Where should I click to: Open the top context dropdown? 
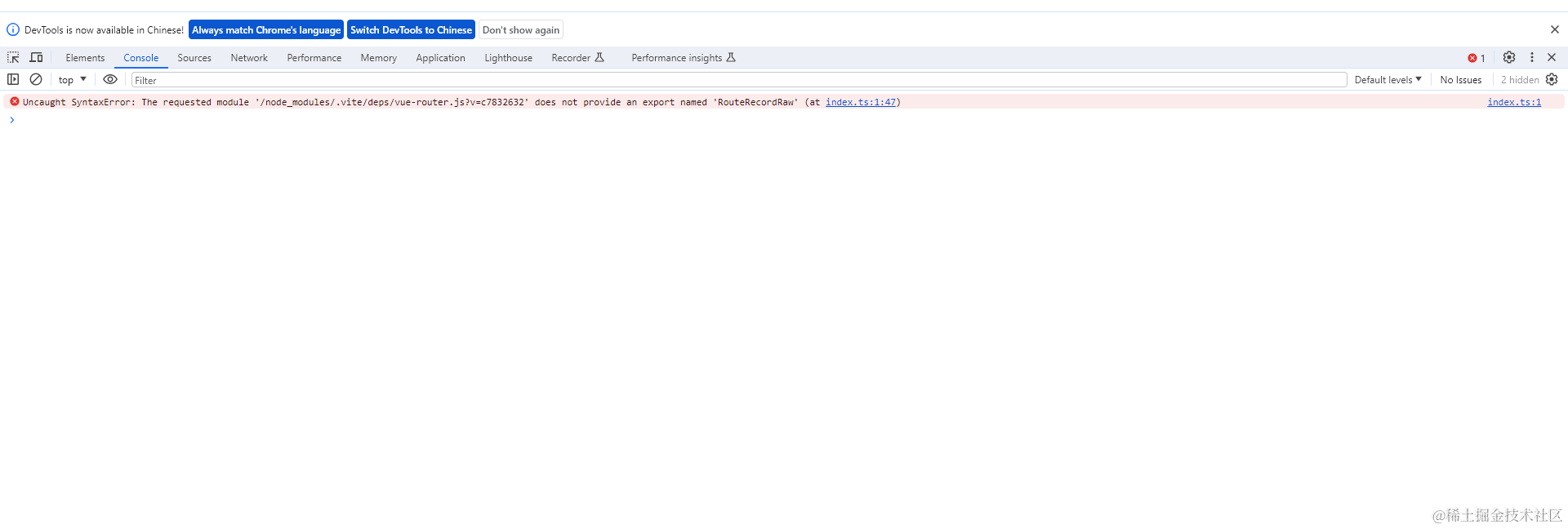click(x=73, y=79)
